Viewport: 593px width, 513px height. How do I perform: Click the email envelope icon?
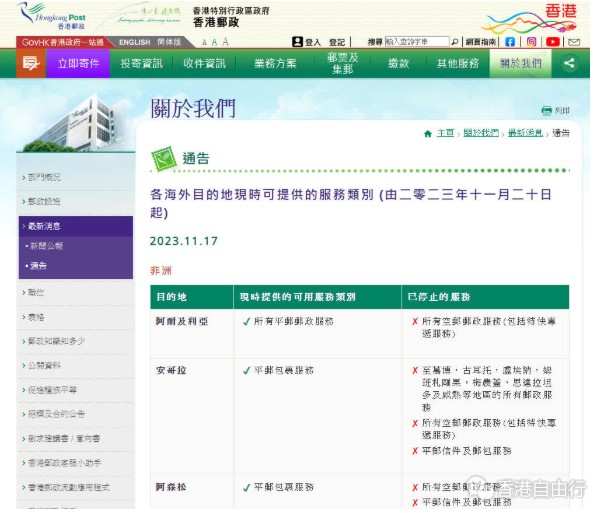574,42
